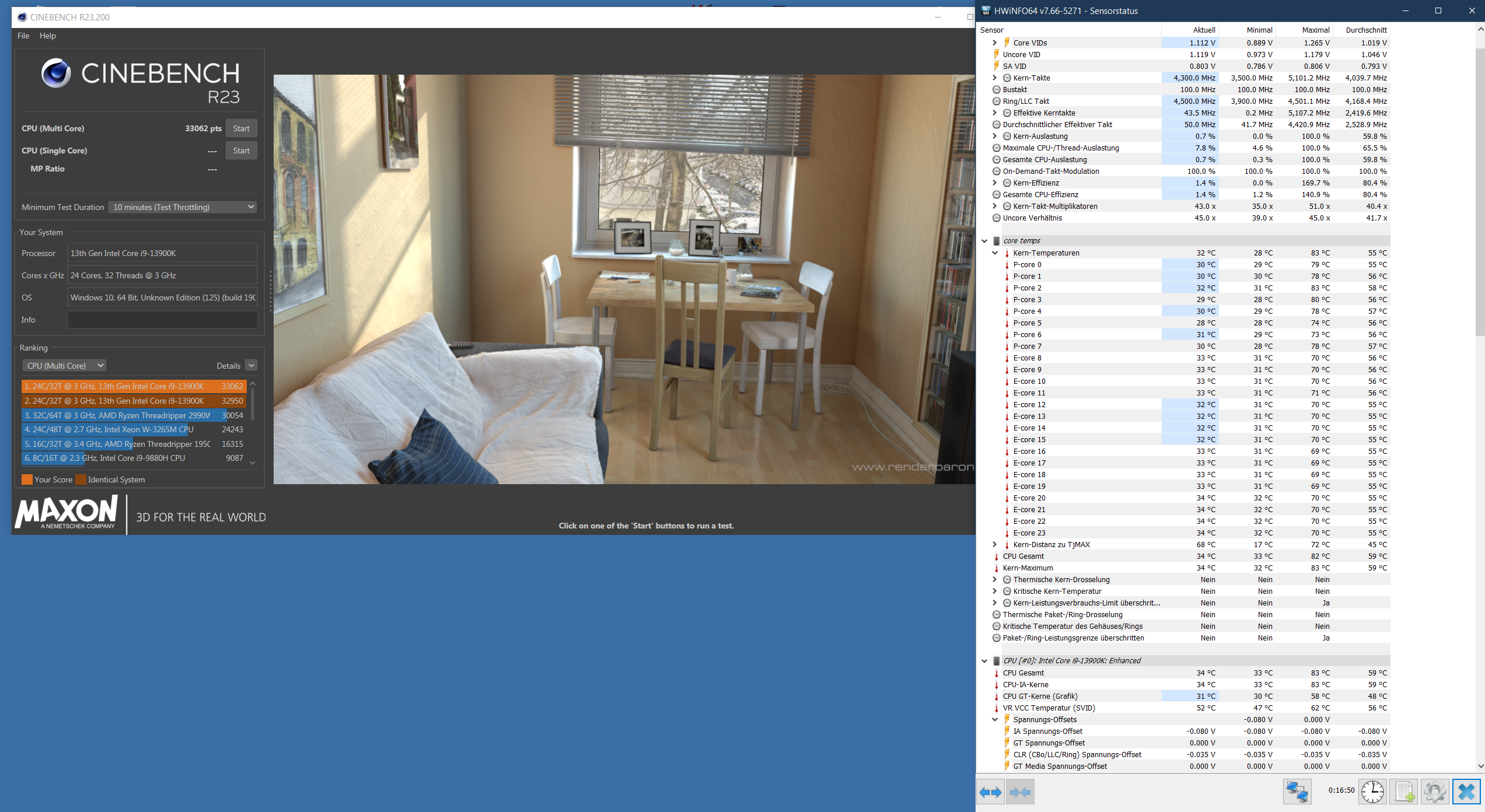Click the clock reset timer icon

[1372, 792]
